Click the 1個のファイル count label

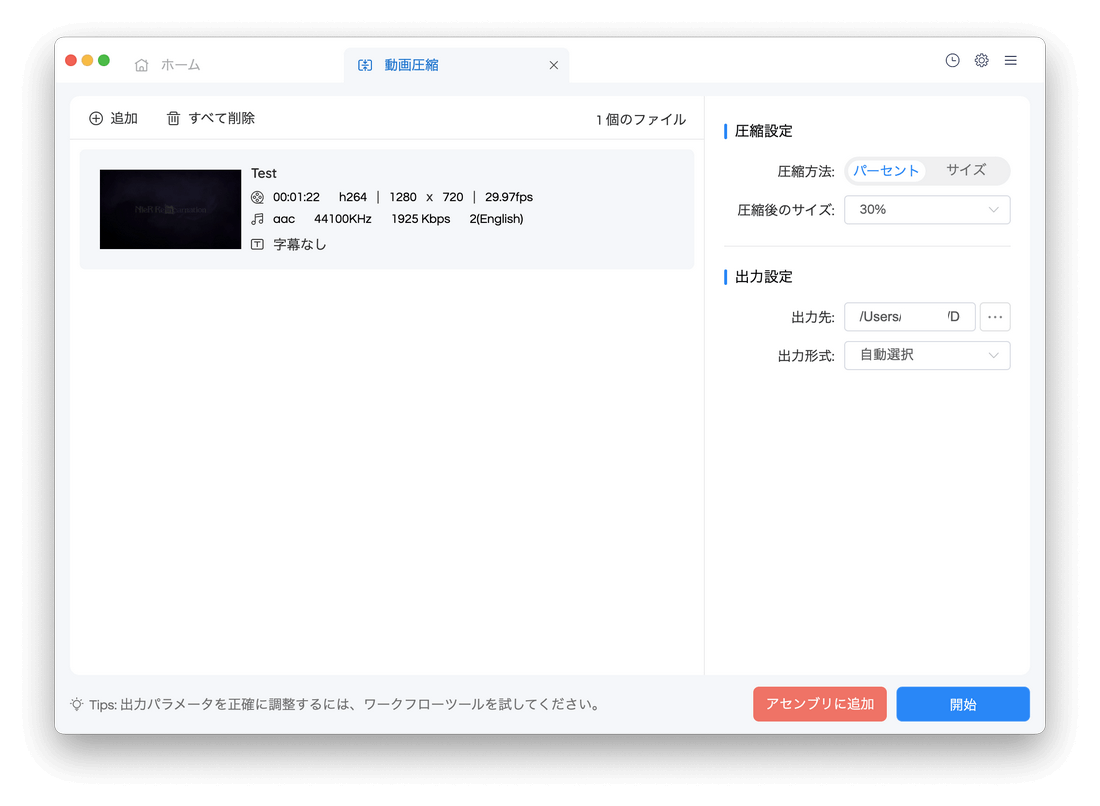pos(640,120)
